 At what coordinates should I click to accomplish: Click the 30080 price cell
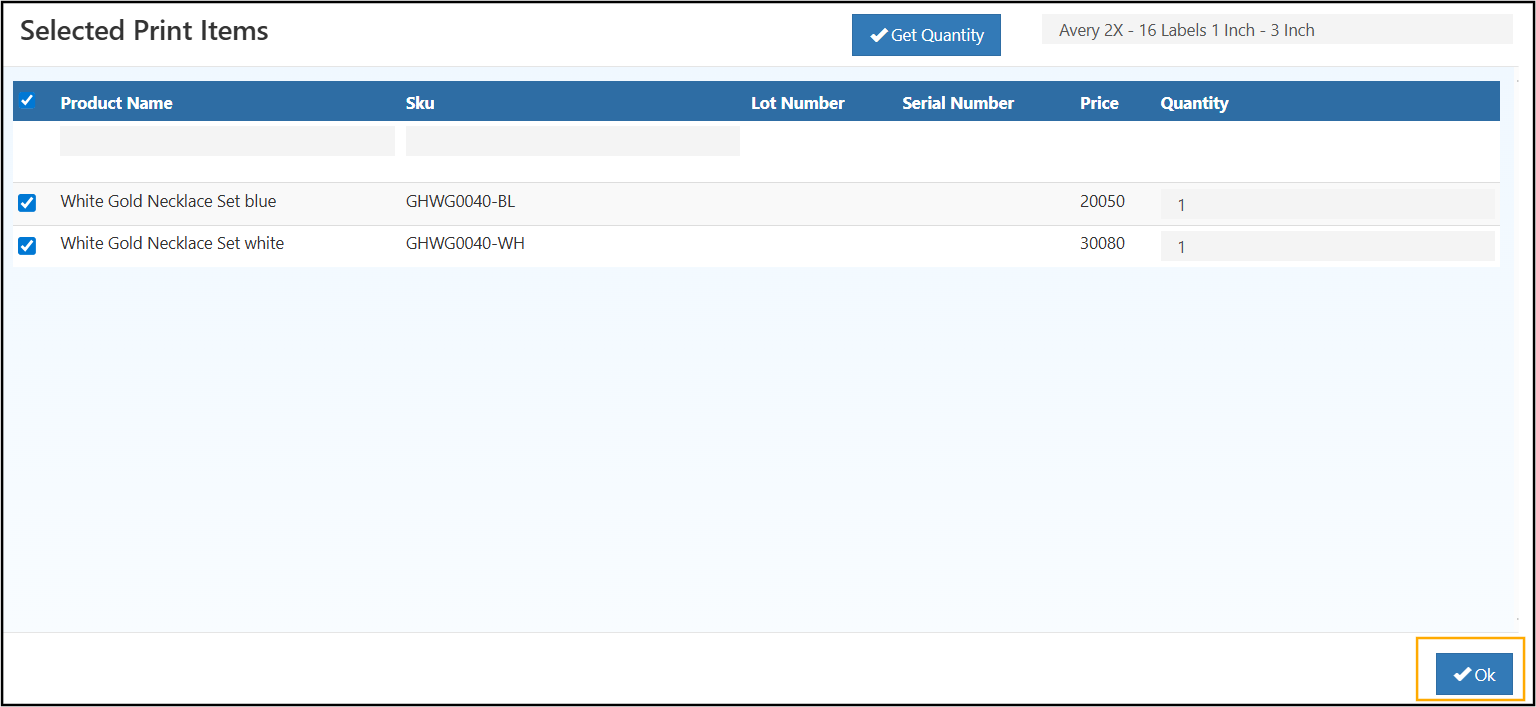coord(1102,243)
